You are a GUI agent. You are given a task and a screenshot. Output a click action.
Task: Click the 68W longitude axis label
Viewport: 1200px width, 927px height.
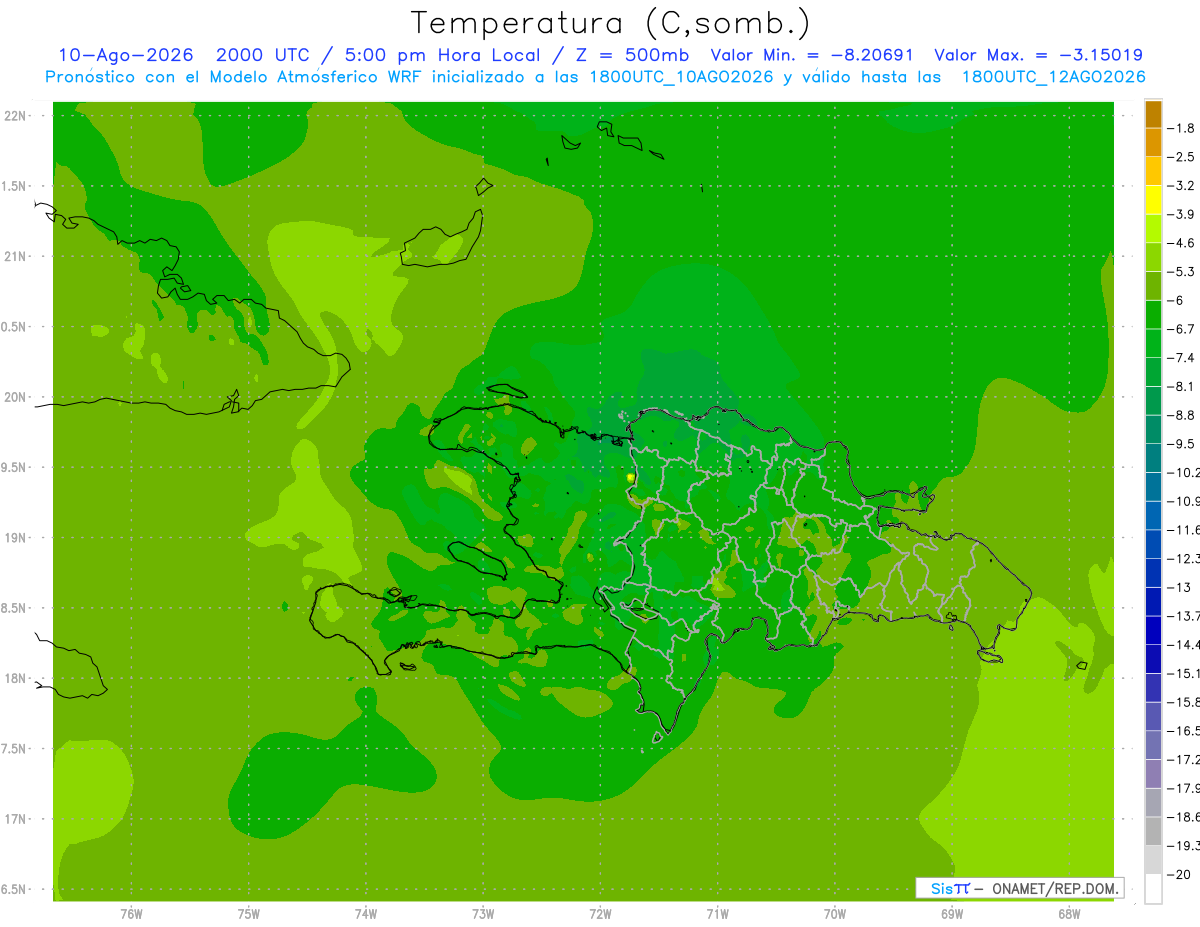(1069, 914)
